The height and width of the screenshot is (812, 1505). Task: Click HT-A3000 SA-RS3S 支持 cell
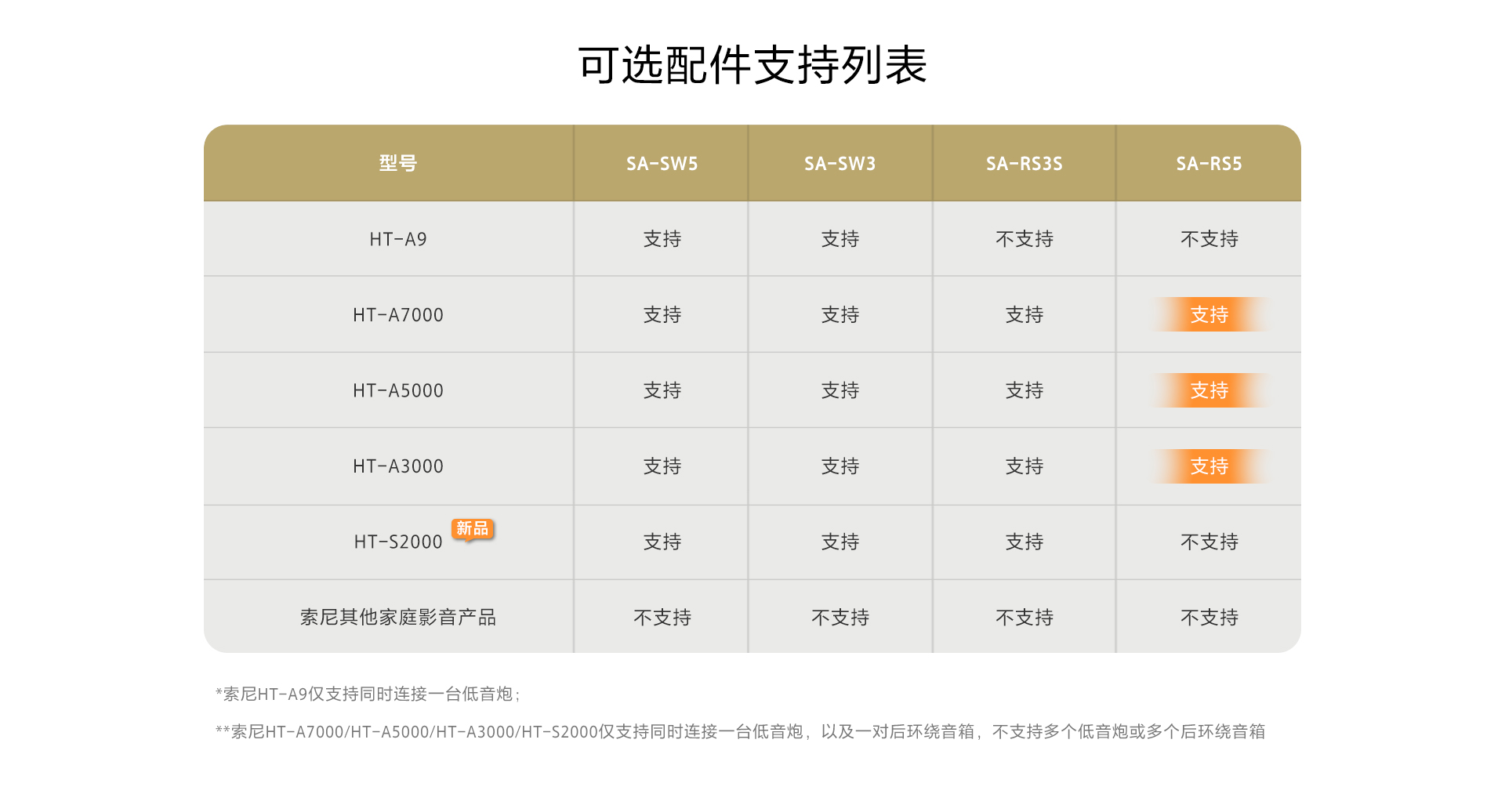click(x=1024, y=466)
